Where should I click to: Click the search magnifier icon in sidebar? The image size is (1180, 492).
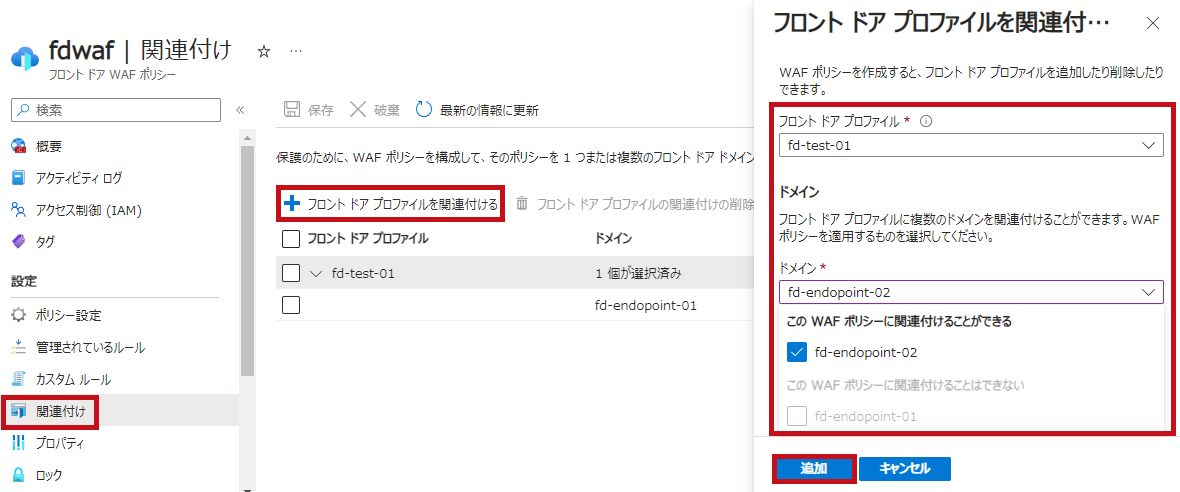click(x=23, y=110)
